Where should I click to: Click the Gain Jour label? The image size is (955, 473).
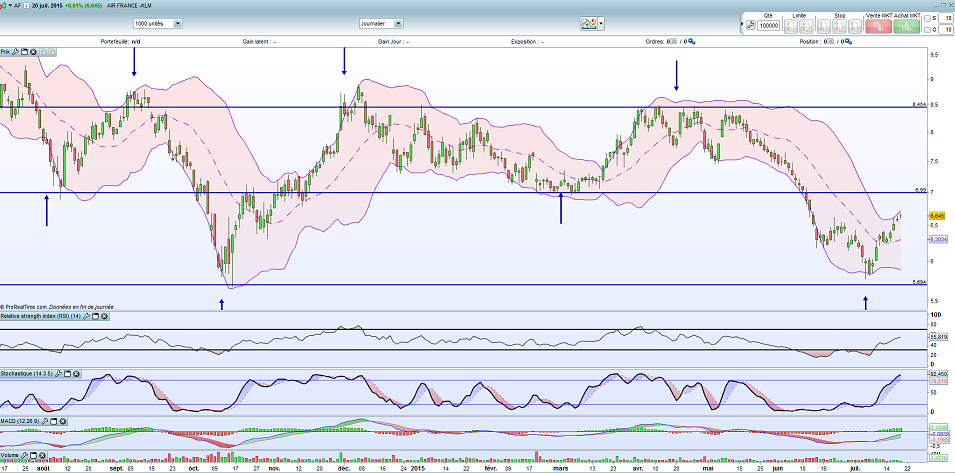click(x=393, y=41)
